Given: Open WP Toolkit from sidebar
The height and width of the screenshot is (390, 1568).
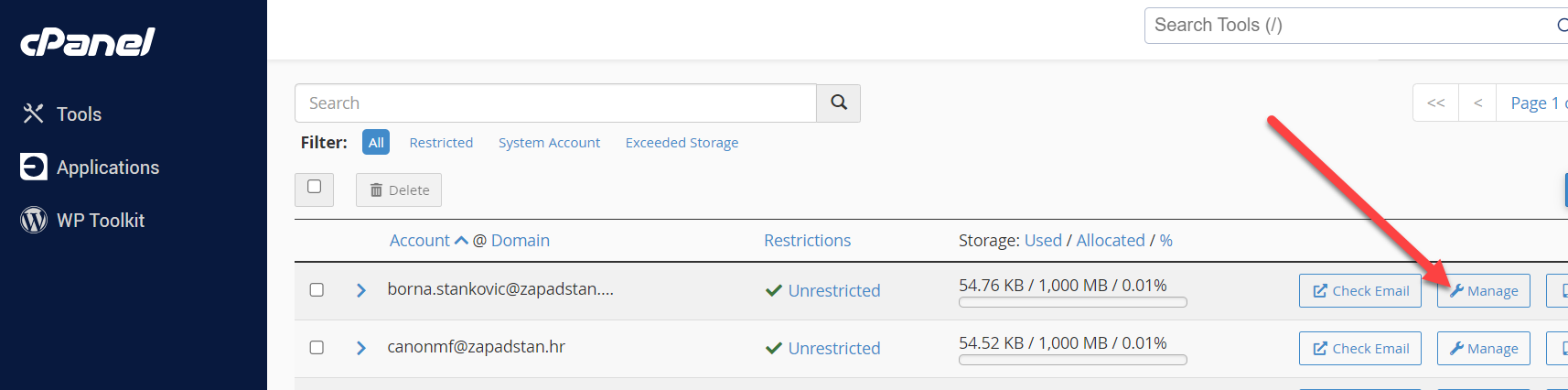Looking at the screenshot, I should click(x=82, y=220).
